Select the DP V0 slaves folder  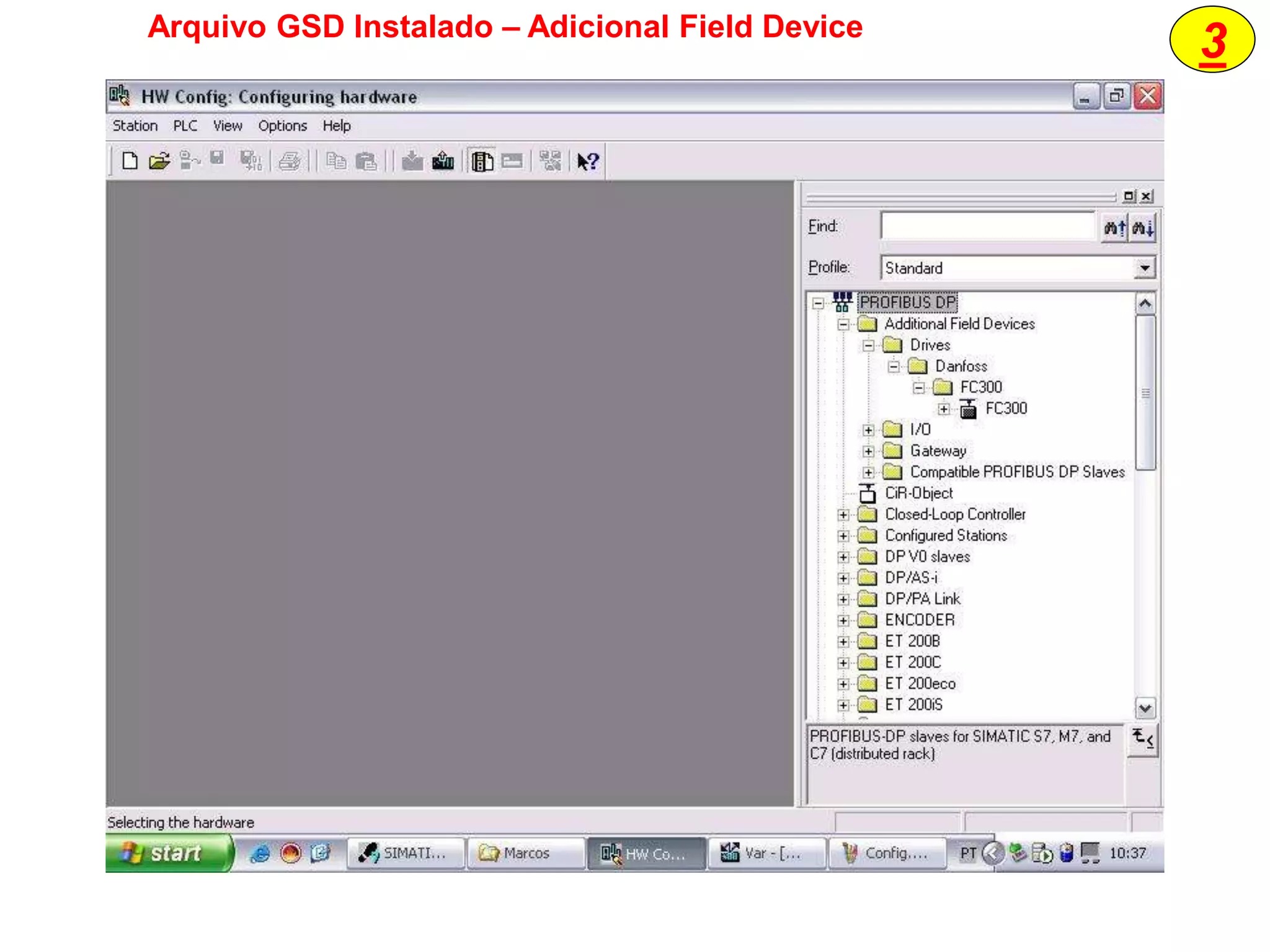927,557
